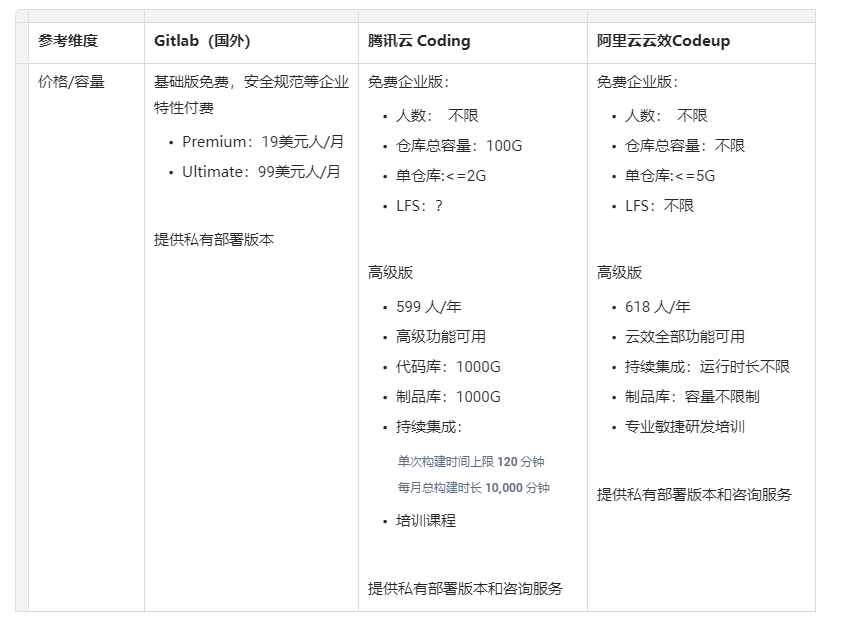Click '618 人/年' price bullet
Image resolution: width=842 pixels, height=633 pixels.
coord(657,307)
